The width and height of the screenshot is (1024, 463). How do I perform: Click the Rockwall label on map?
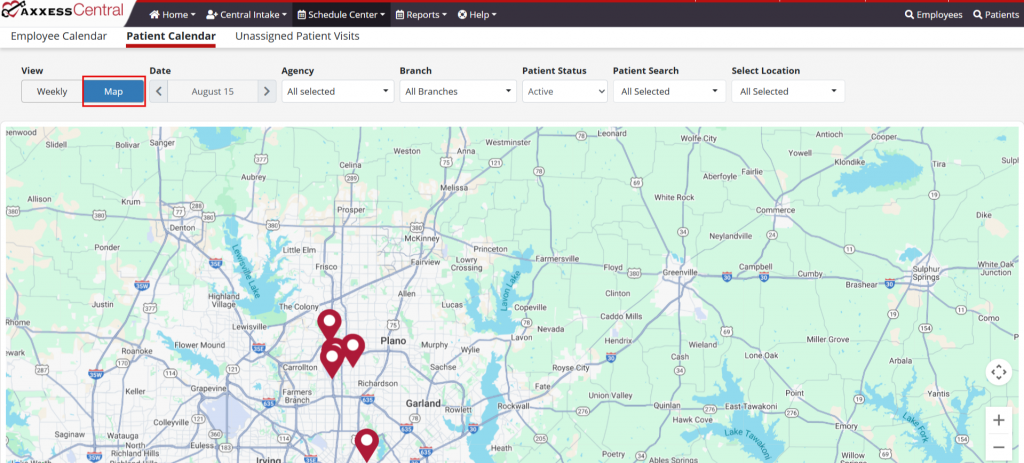513,406
